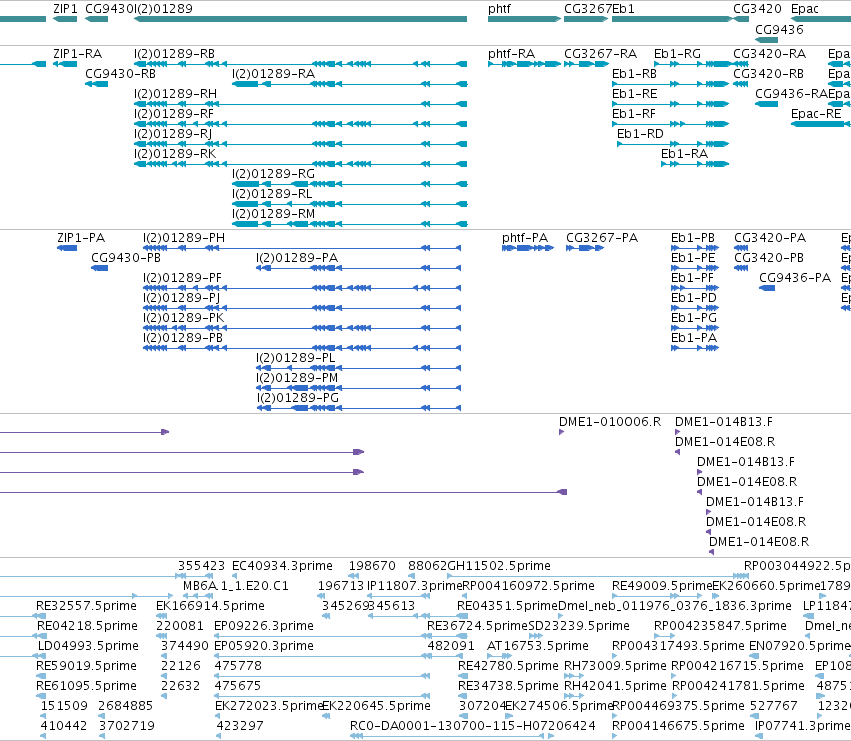Click the CG3267-RA transcript label
The image size is (851, 741).
point(600,54)
